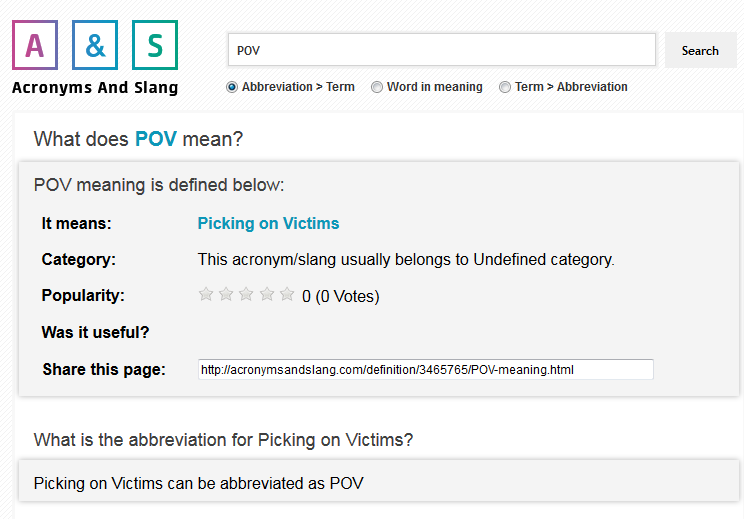This screenshot has height=519, width=744.
Task: Click the Search button
Action: pyautogui.click(x=700, y=50)
